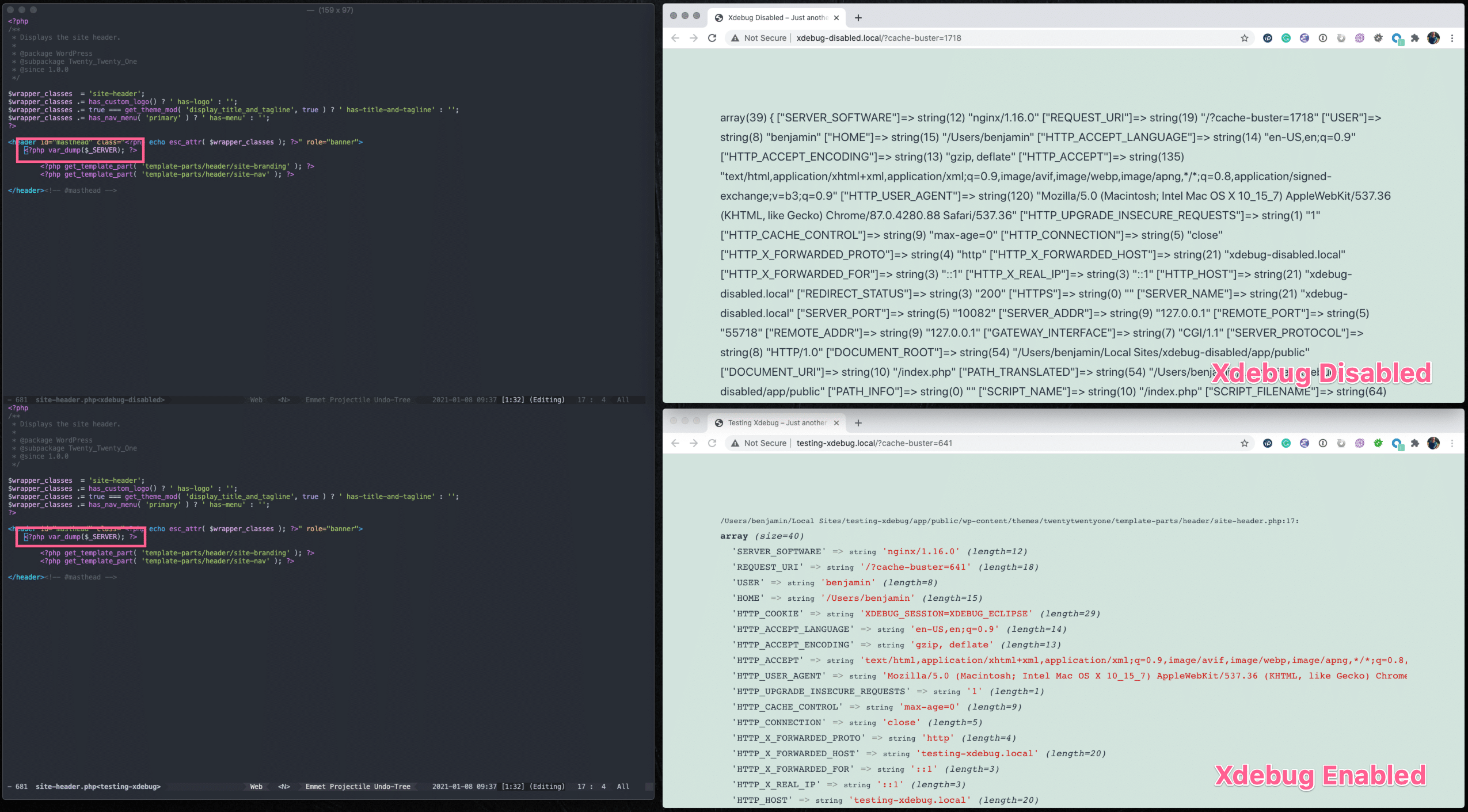Viewport: 1468px width, 812px height.
Task: Click the site-header.php:17 file path in bottom browser
Action: point(1009,521)
